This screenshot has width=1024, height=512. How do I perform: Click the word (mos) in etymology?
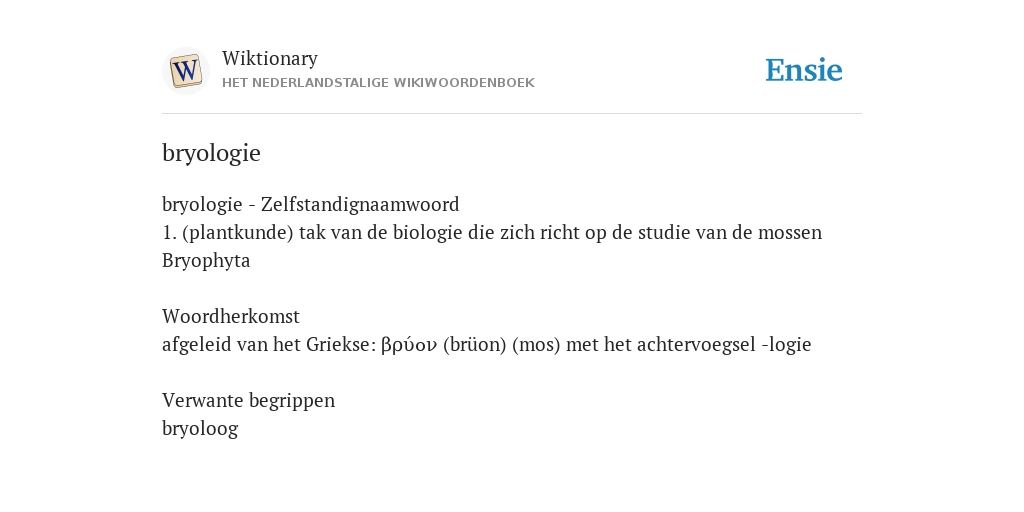coord(536,345)
